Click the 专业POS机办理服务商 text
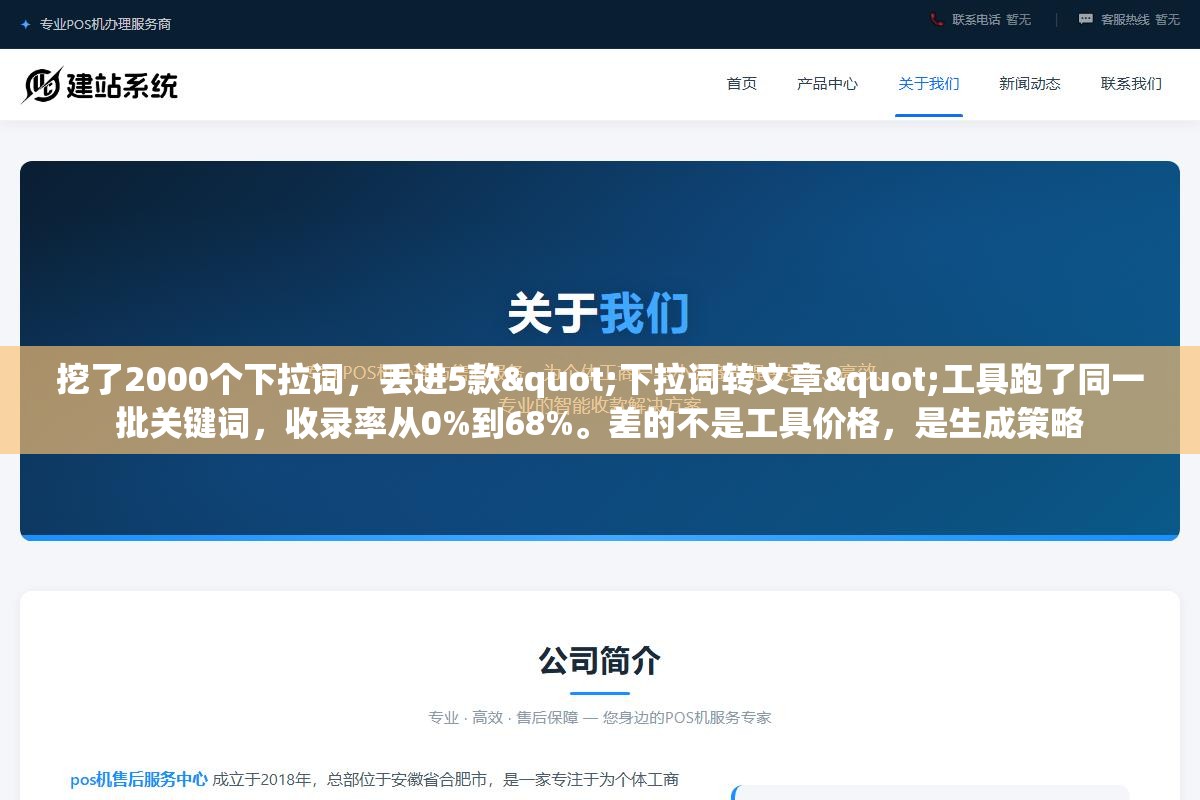 tap(105, 24)
